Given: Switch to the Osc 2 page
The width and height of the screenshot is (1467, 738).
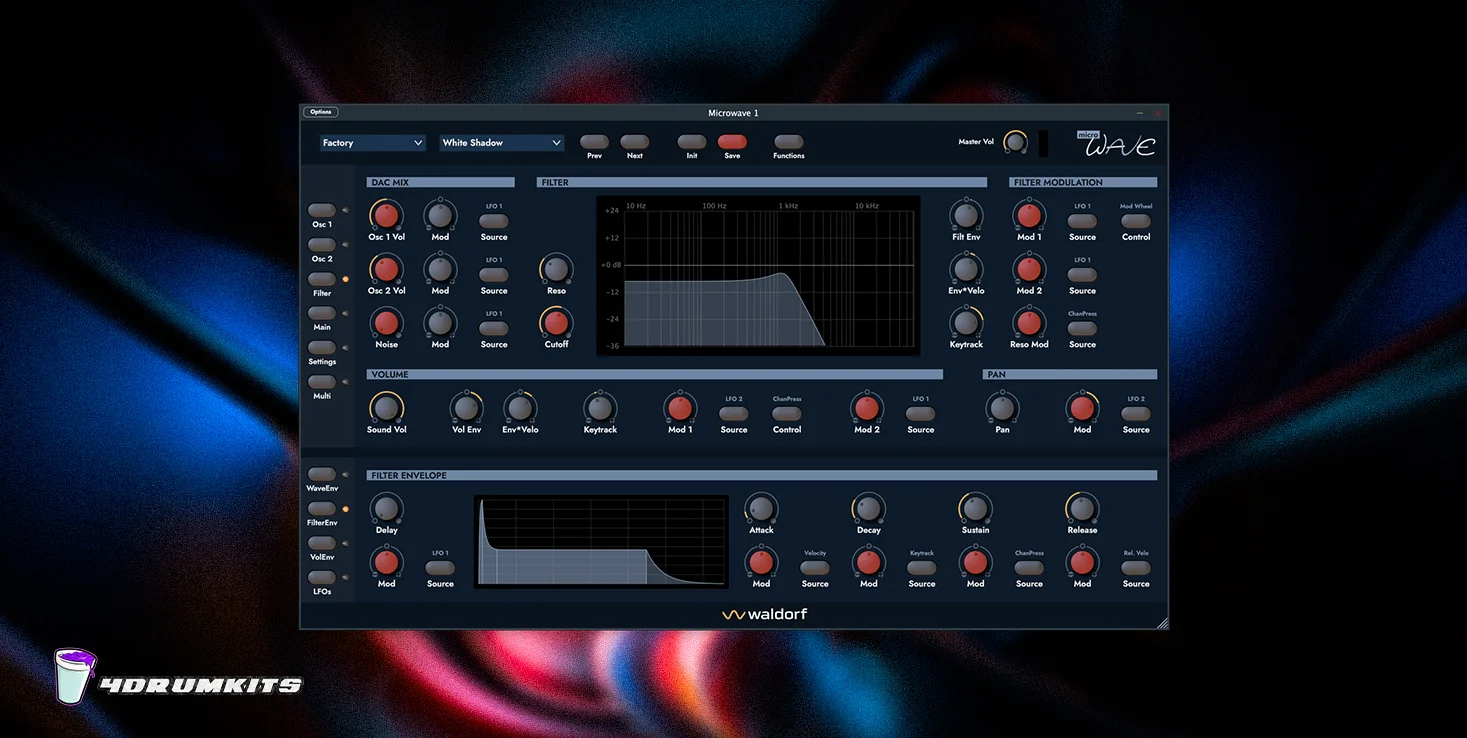Looking at the screenshot, I should pos(322,245).
